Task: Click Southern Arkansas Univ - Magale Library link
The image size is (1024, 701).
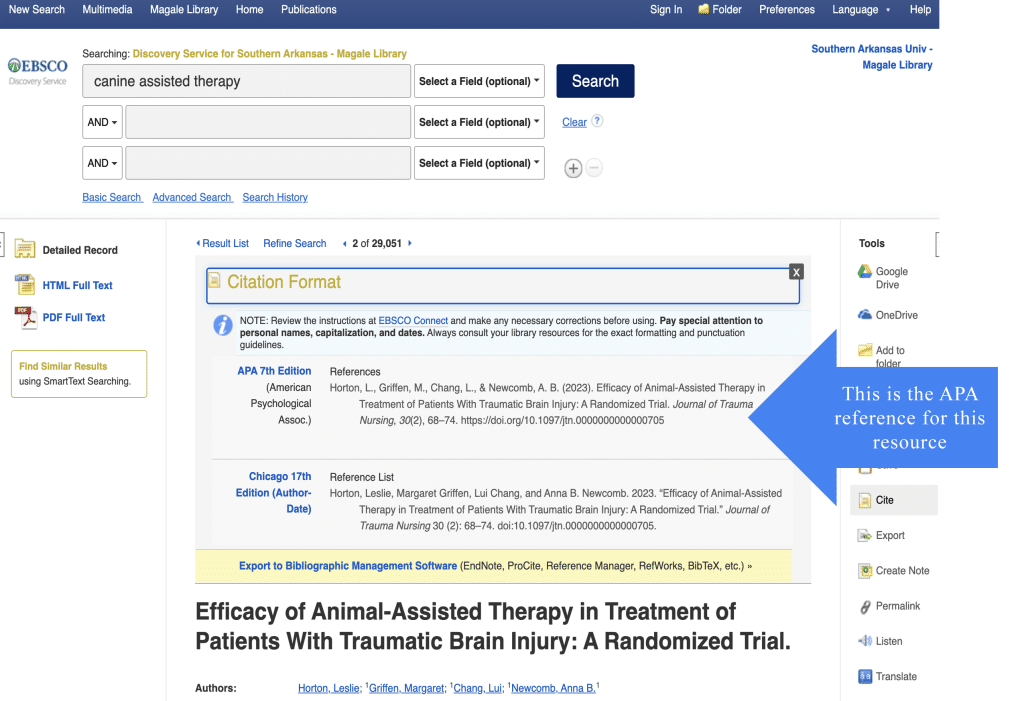Action: [872, 57]
